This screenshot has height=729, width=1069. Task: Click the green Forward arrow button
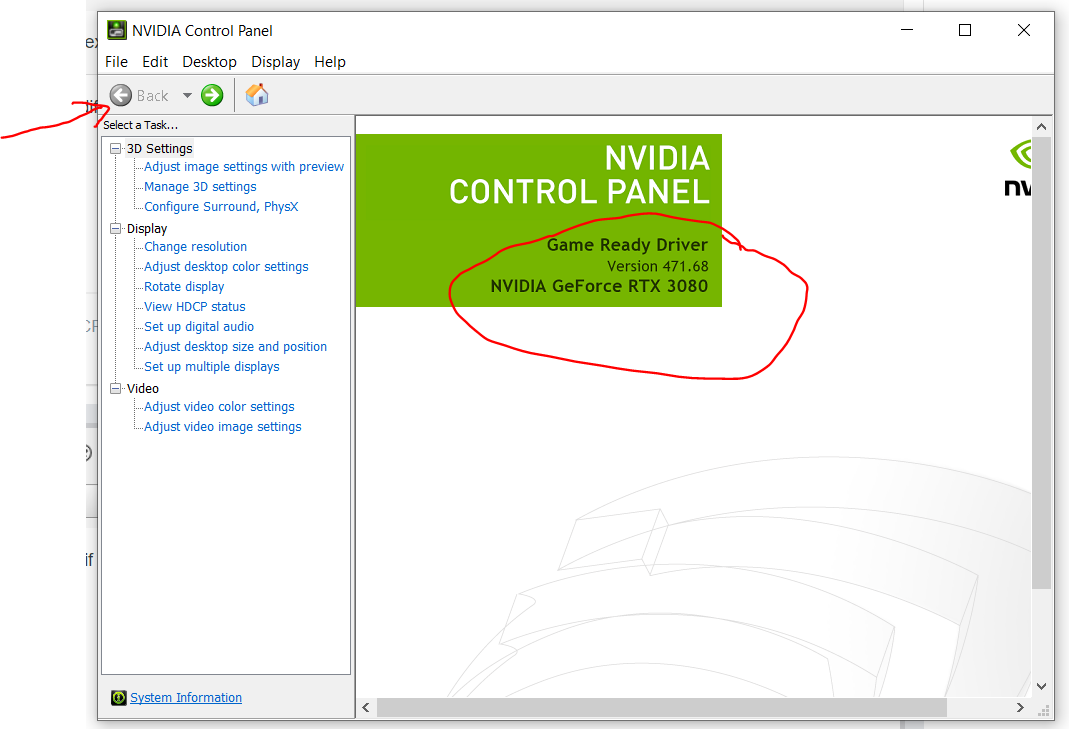[x=212, y=95]
